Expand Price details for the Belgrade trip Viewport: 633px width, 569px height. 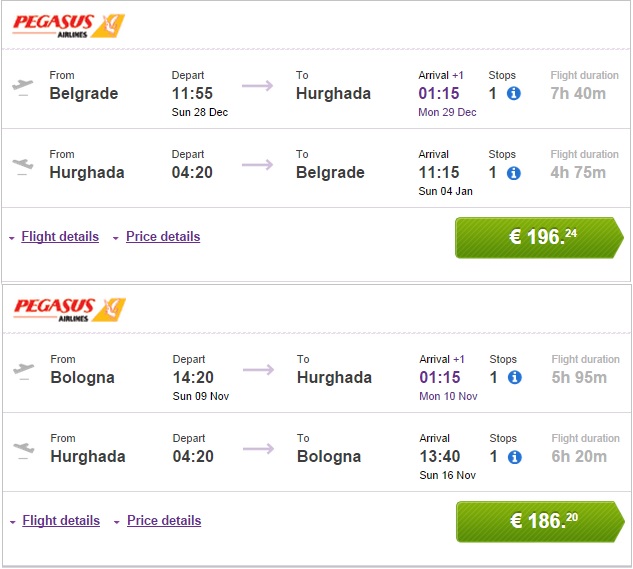tap(162, 237)
